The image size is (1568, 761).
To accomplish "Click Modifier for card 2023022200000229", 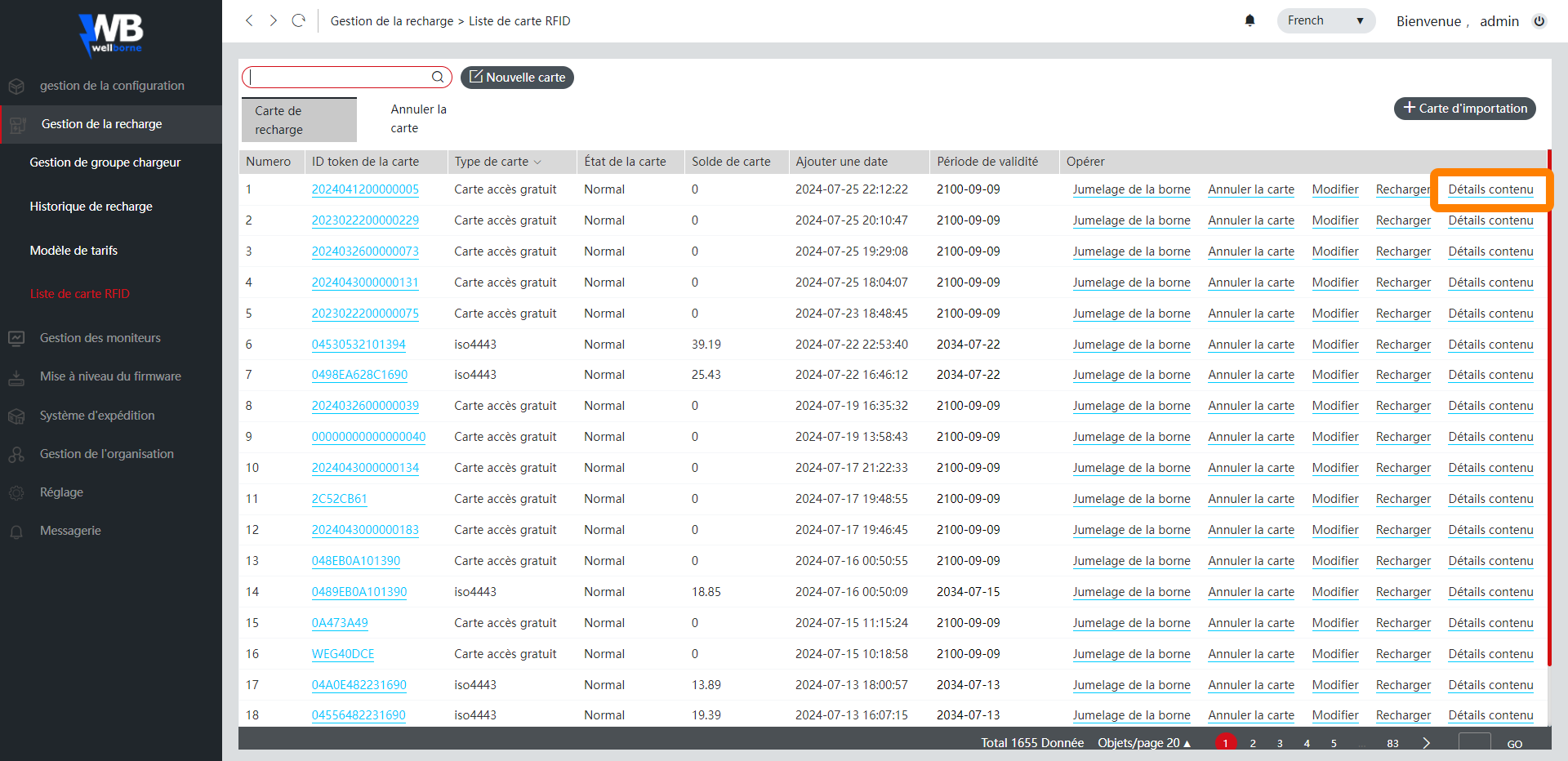I will (x=1335, y=220).
